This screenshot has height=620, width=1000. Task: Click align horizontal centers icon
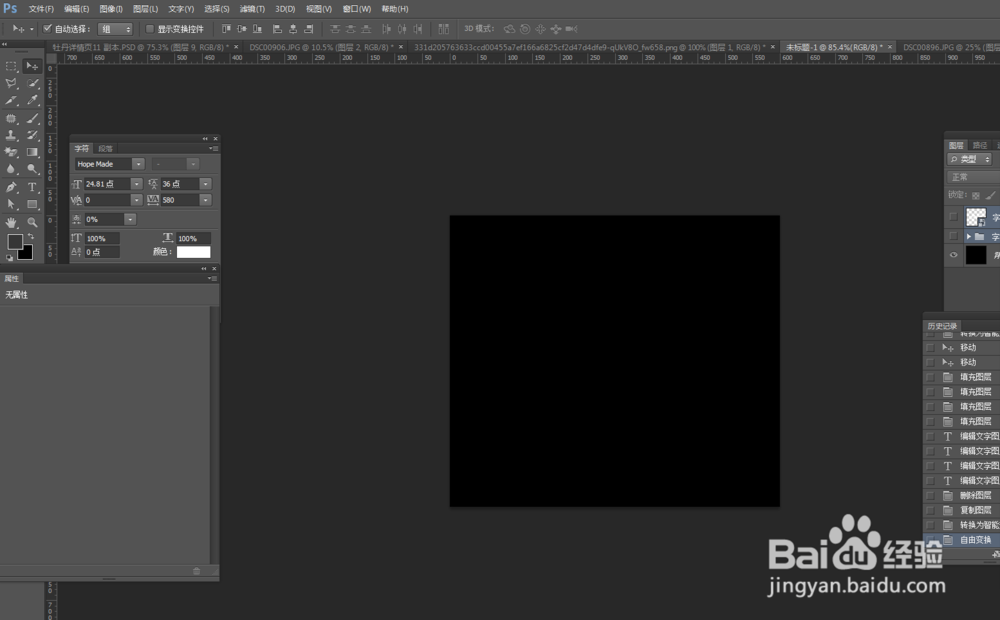tap(293, 29)
